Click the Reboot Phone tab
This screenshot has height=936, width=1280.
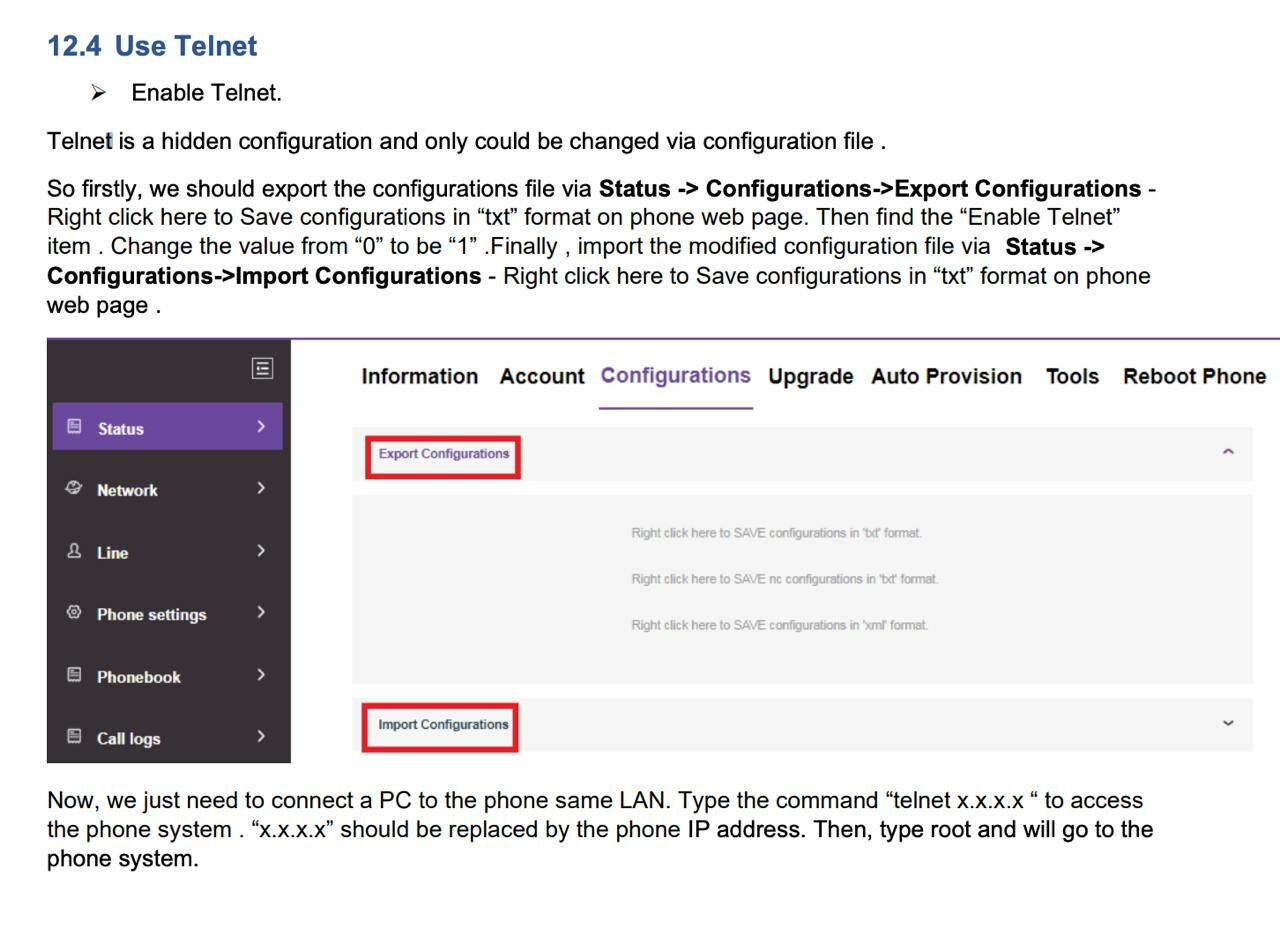point(1194,376)
